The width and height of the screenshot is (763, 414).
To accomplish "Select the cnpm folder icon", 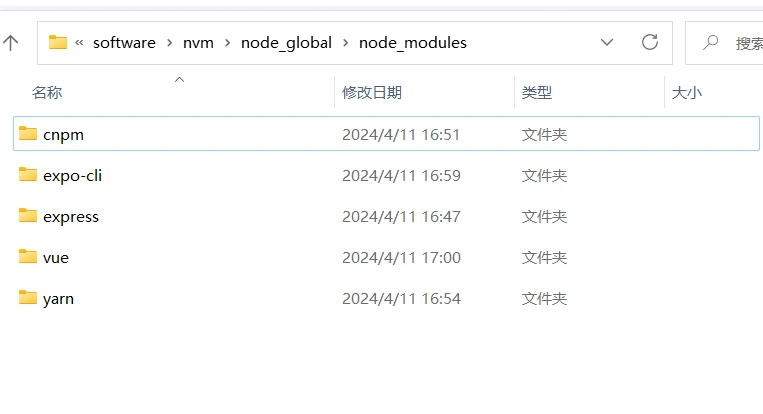I will (28, 133).
